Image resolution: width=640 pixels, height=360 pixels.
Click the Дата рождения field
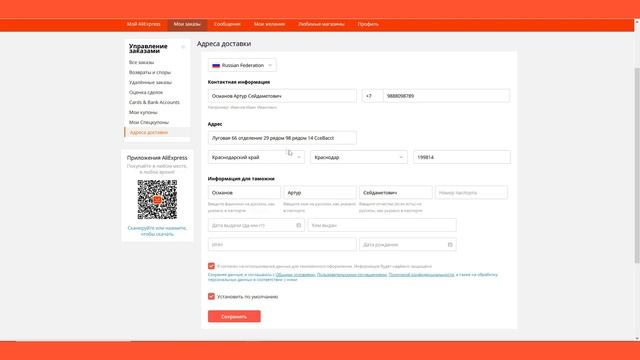(x=408, y=244)
